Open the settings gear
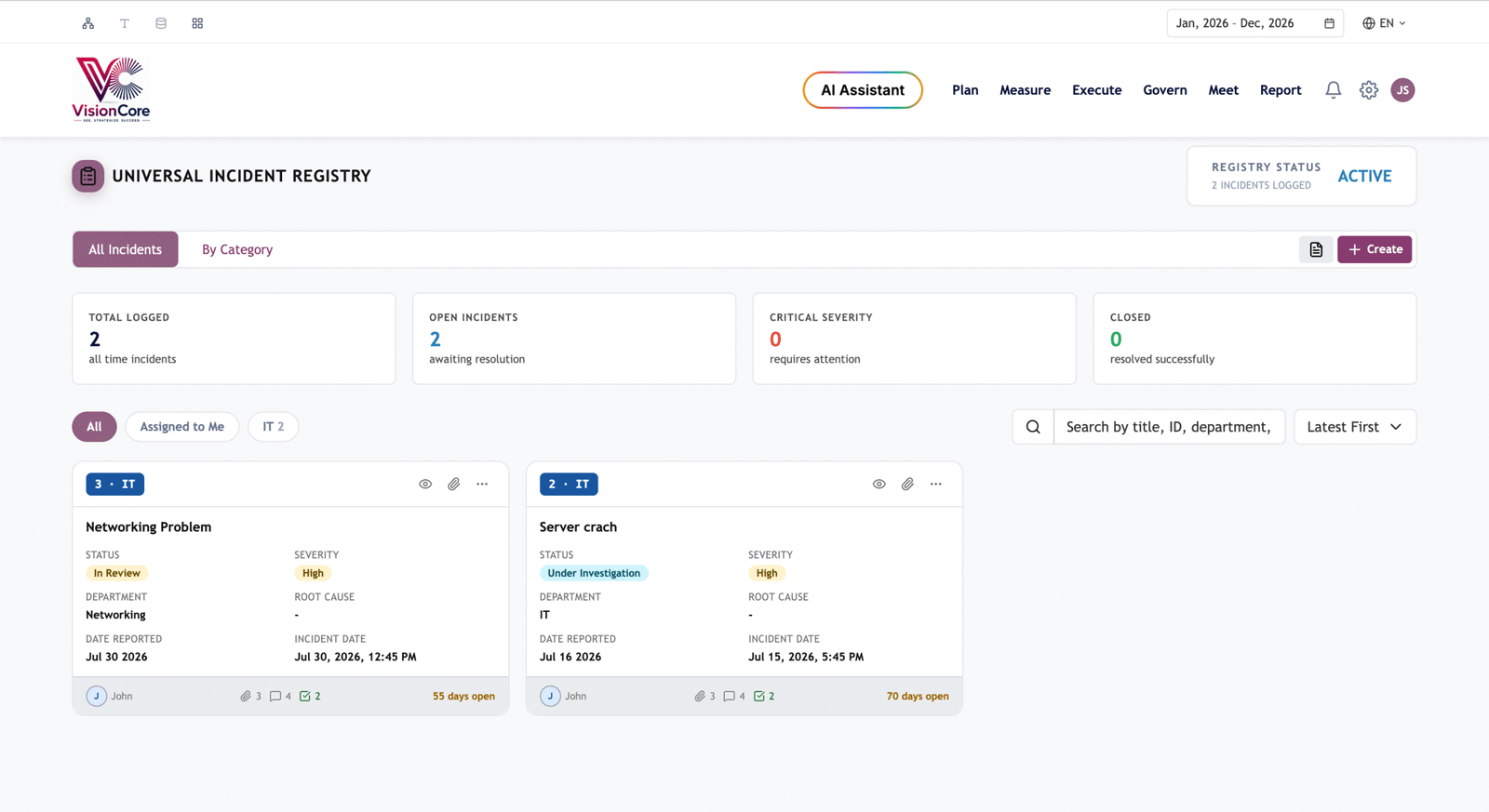The width and height of the screenshot is (1489, 812). [x=1368, y=90]
